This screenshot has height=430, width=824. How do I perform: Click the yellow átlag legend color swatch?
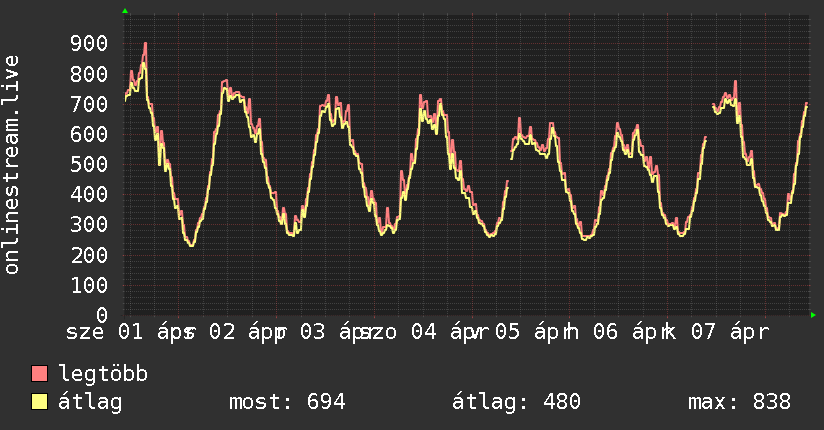40,403
